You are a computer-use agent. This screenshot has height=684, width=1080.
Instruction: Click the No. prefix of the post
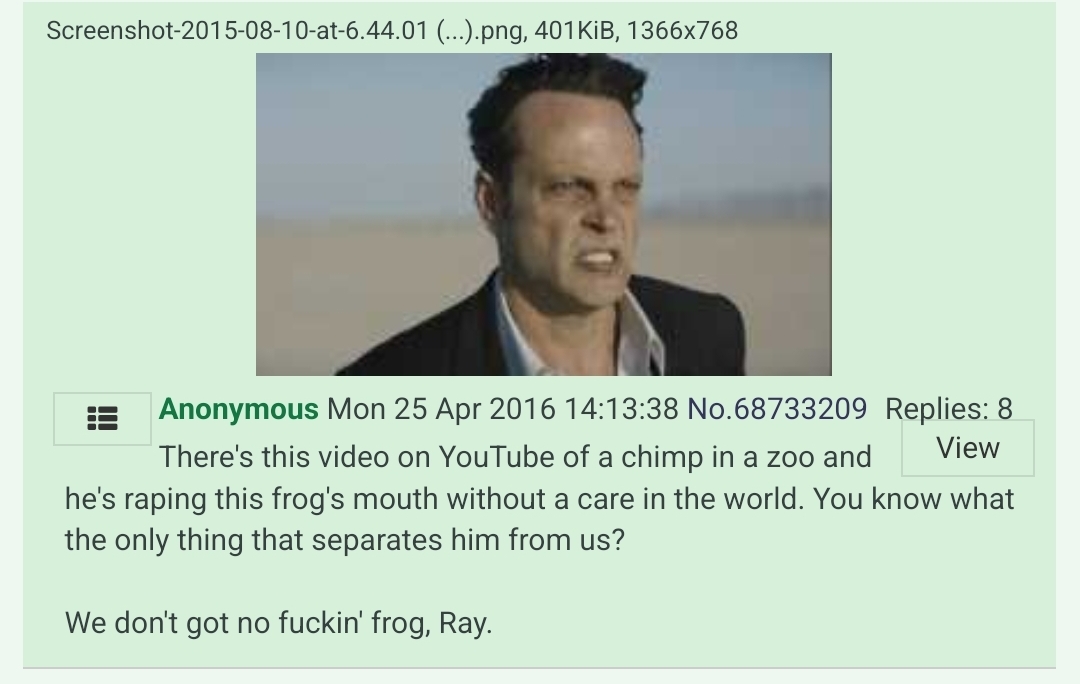click(x=709, y=409)
